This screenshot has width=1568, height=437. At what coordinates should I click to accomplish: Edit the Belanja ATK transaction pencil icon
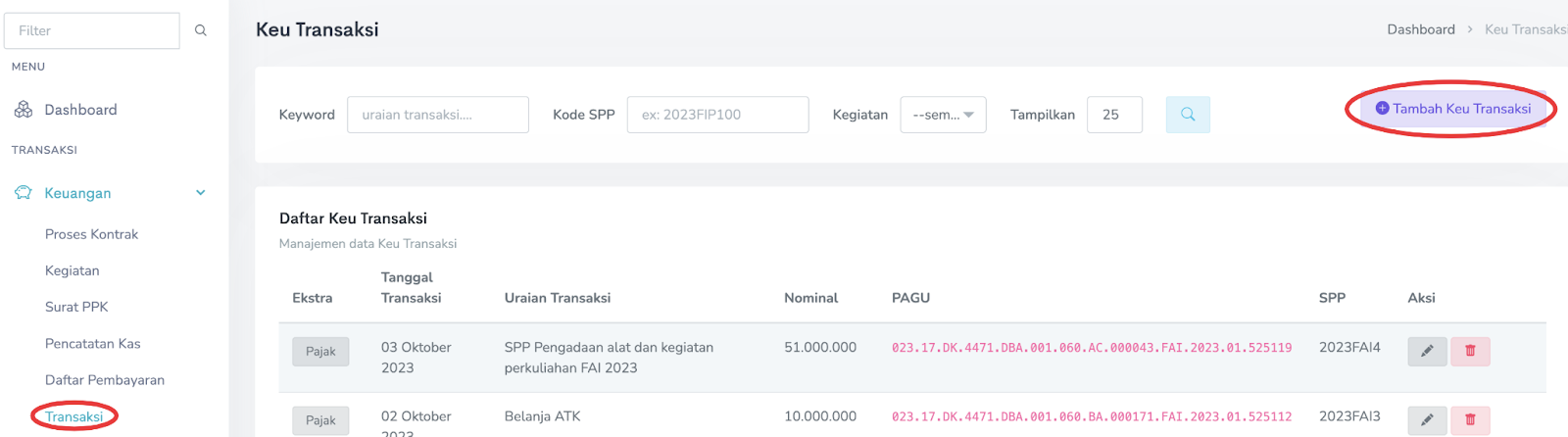coord(1427,420)
